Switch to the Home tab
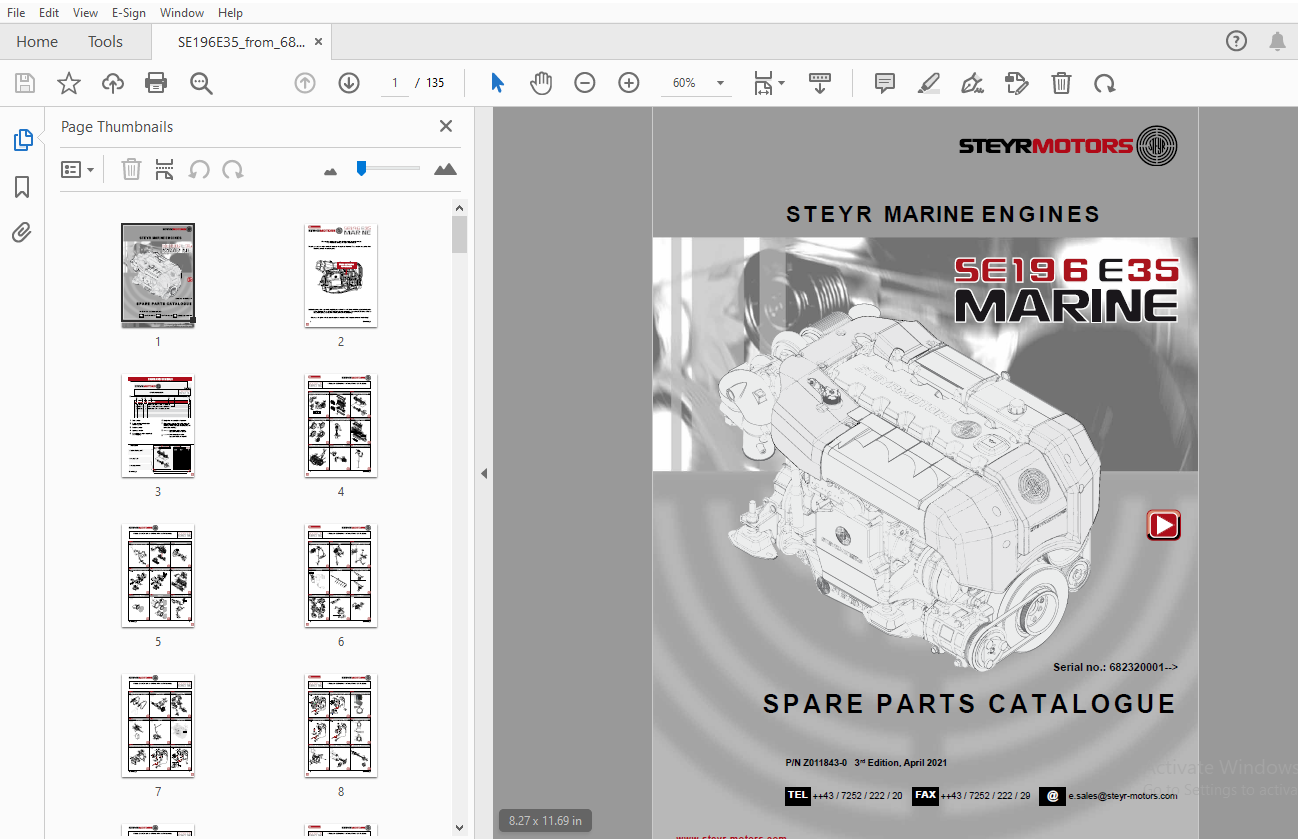This screenshot has height=839, width=1298. pos(37,41)
